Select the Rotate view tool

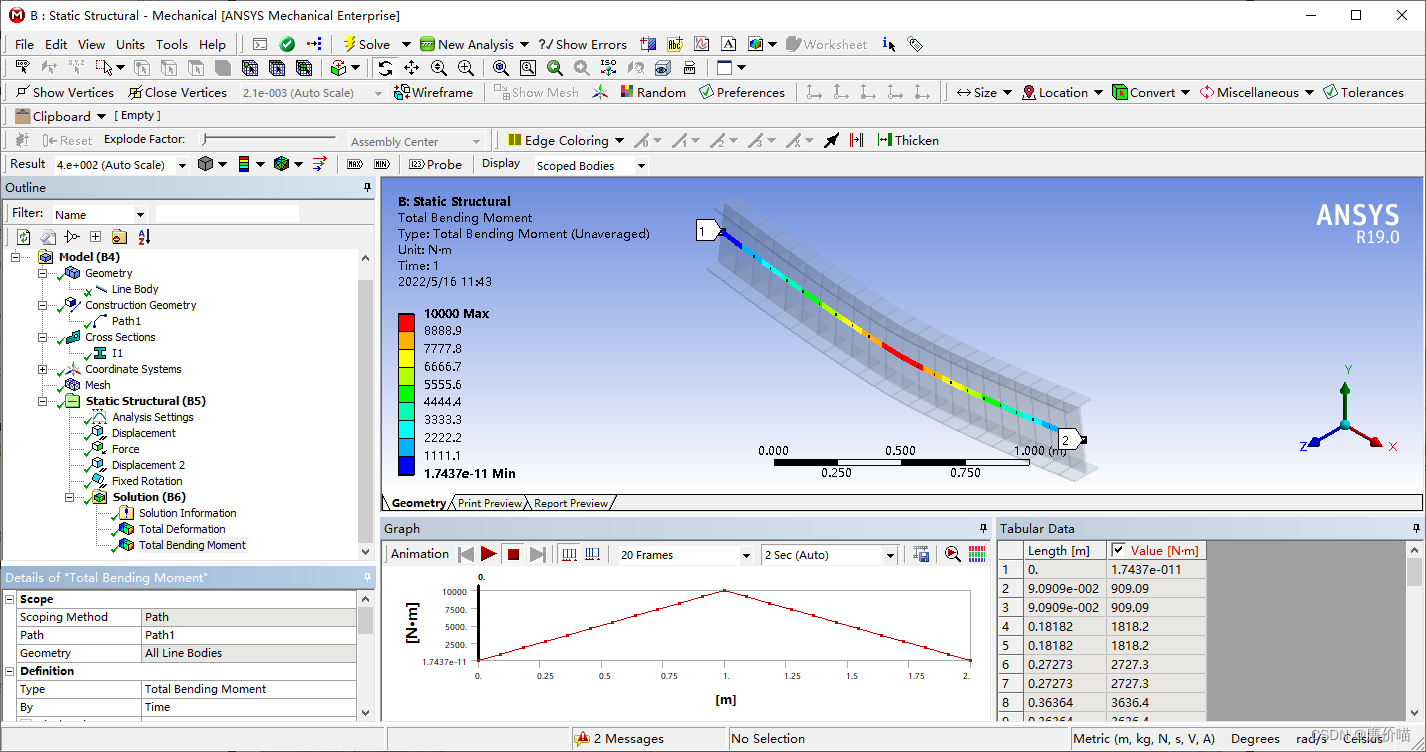[385, 68]
